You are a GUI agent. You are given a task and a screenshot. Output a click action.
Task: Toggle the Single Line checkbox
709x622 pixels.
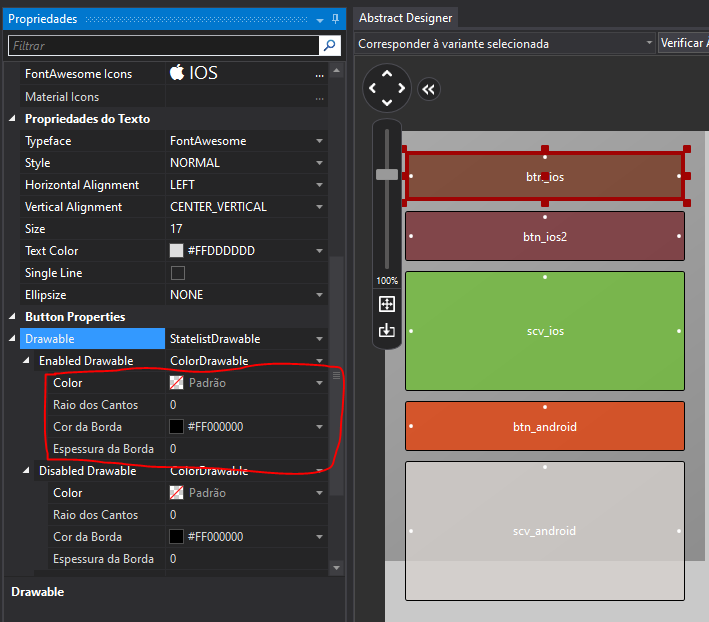pos(178,273)
